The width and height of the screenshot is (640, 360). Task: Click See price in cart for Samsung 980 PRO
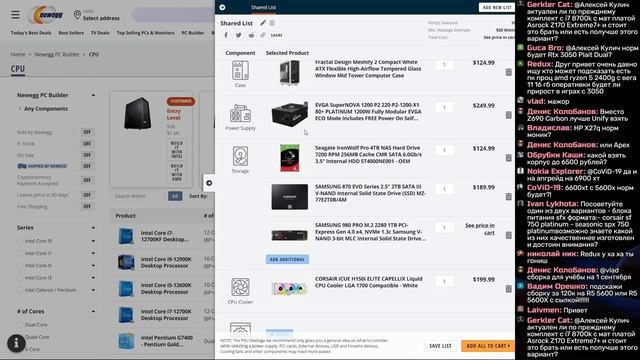tap(480, 229)
